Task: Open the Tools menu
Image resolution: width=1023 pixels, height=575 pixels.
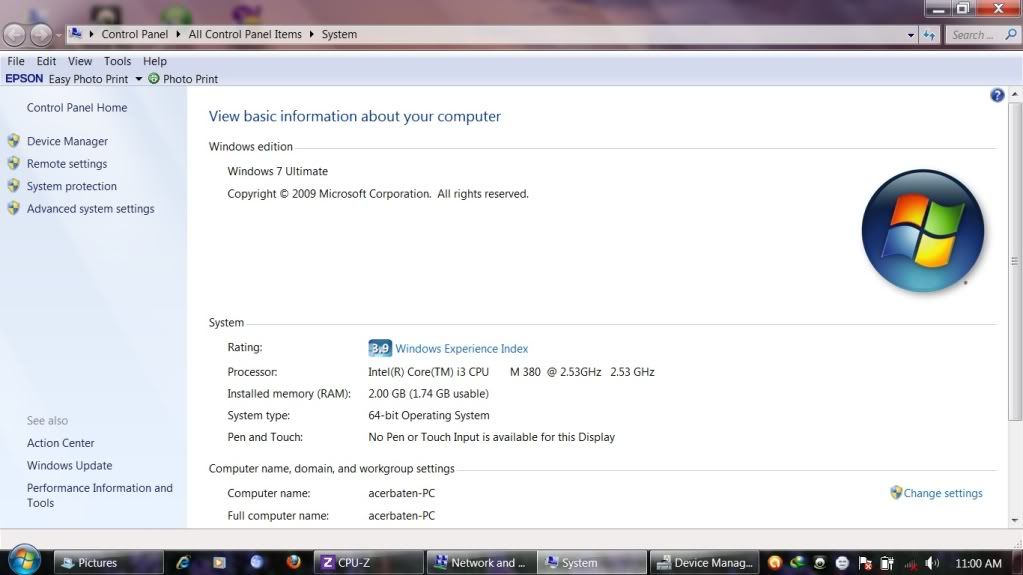Action: [117, 61]
